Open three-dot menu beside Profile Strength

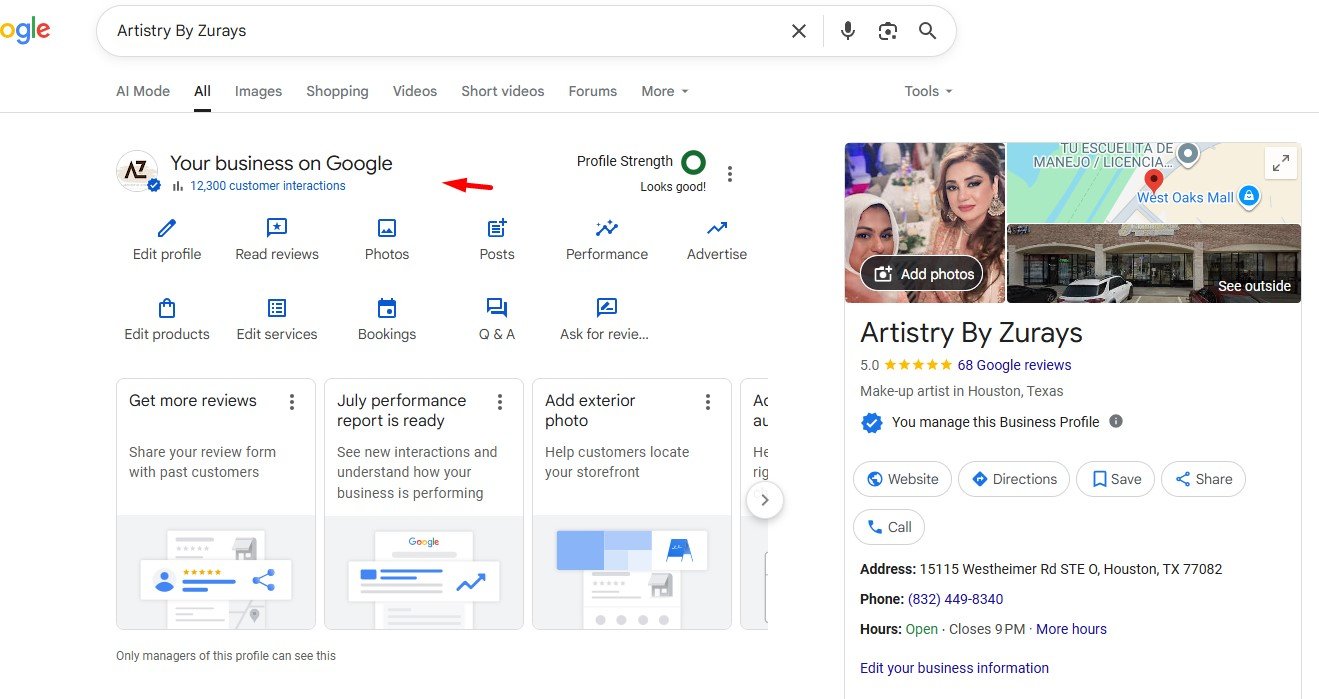point(730,174)
